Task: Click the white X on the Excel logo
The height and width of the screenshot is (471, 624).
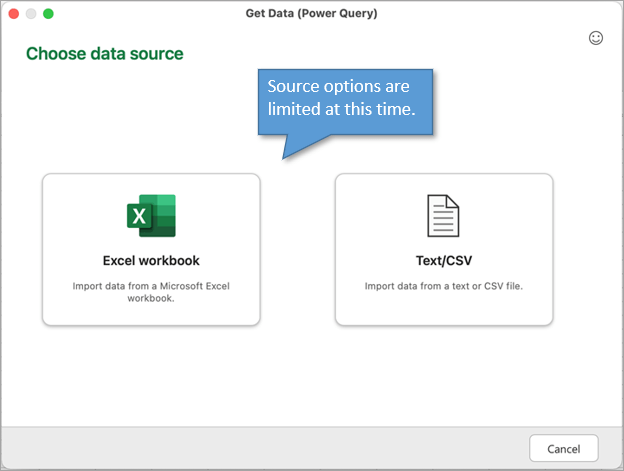Action: pyautogui.click(x=139, y=217)
